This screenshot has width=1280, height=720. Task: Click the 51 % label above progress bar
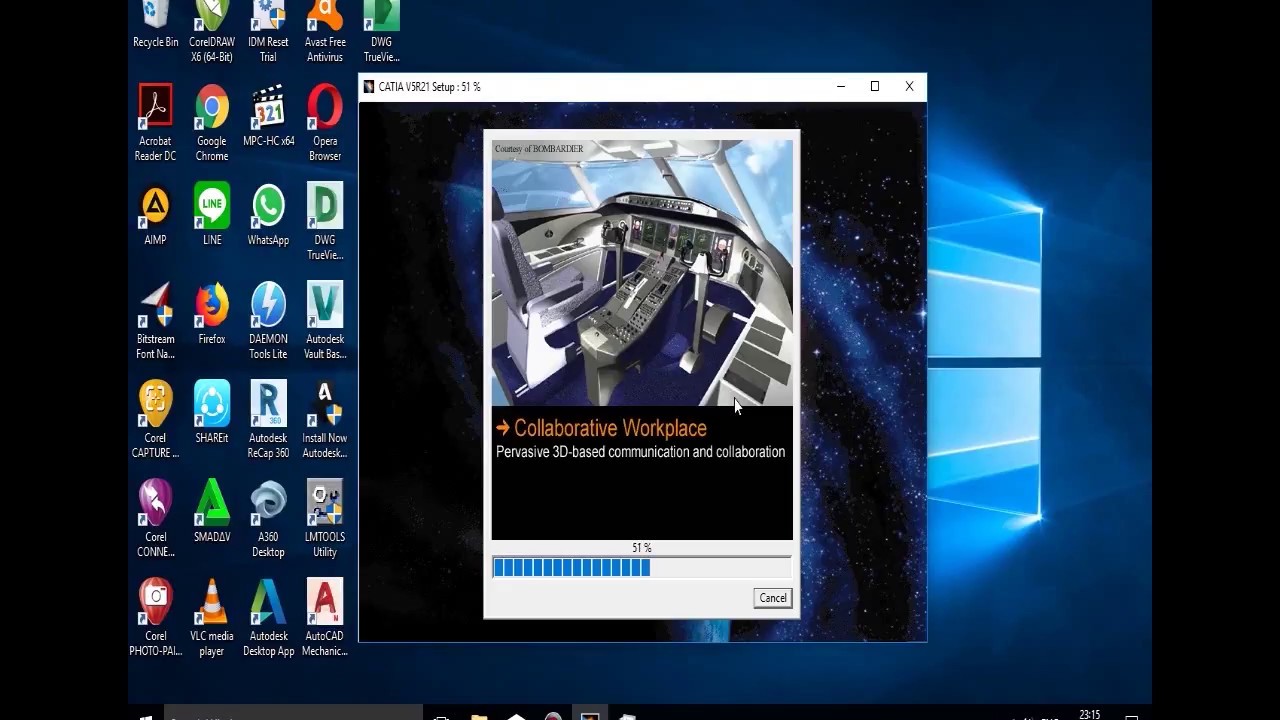(x=642, y=548)
